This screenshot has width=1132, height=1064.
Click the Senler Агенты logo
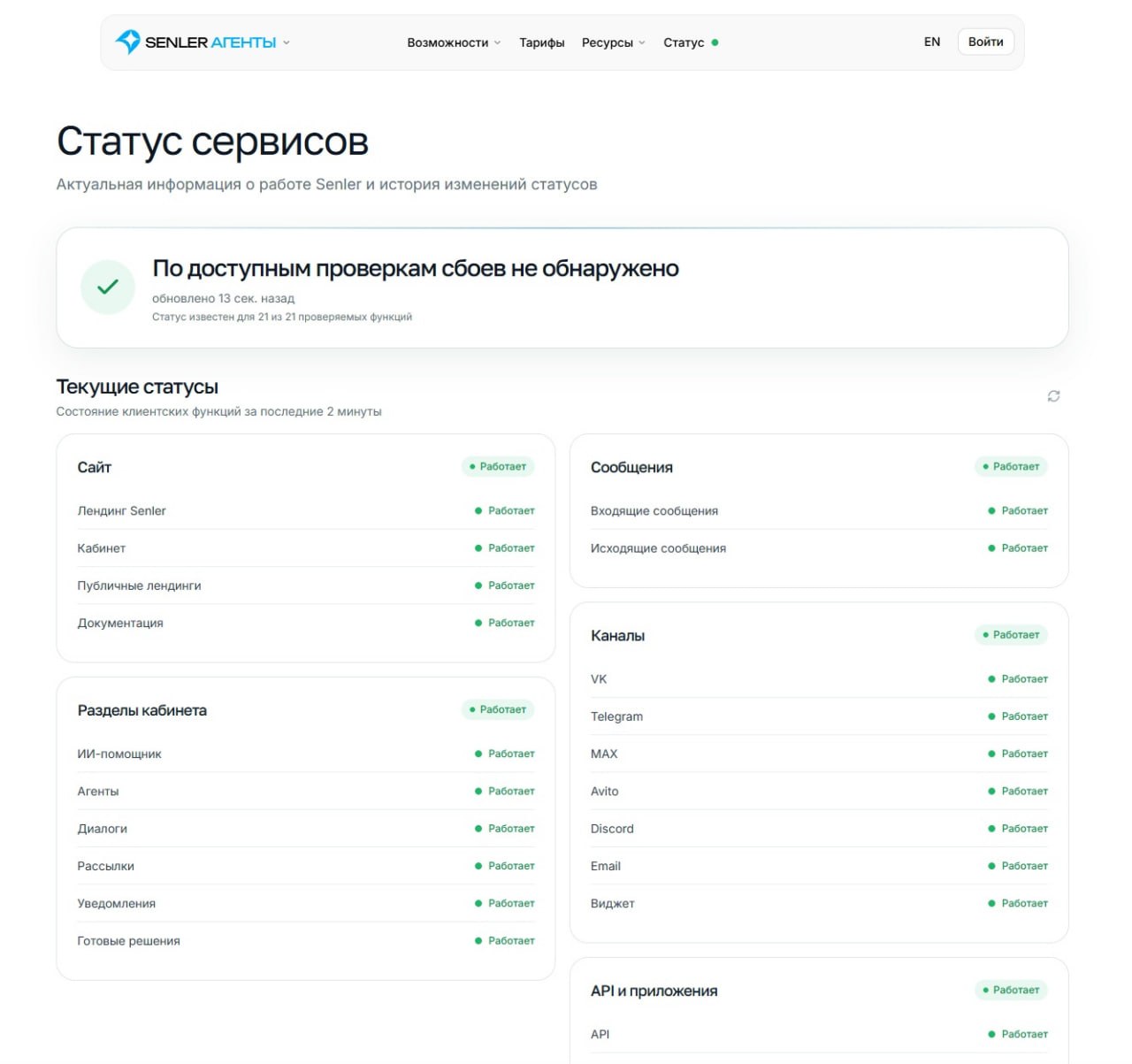[195, 42]
